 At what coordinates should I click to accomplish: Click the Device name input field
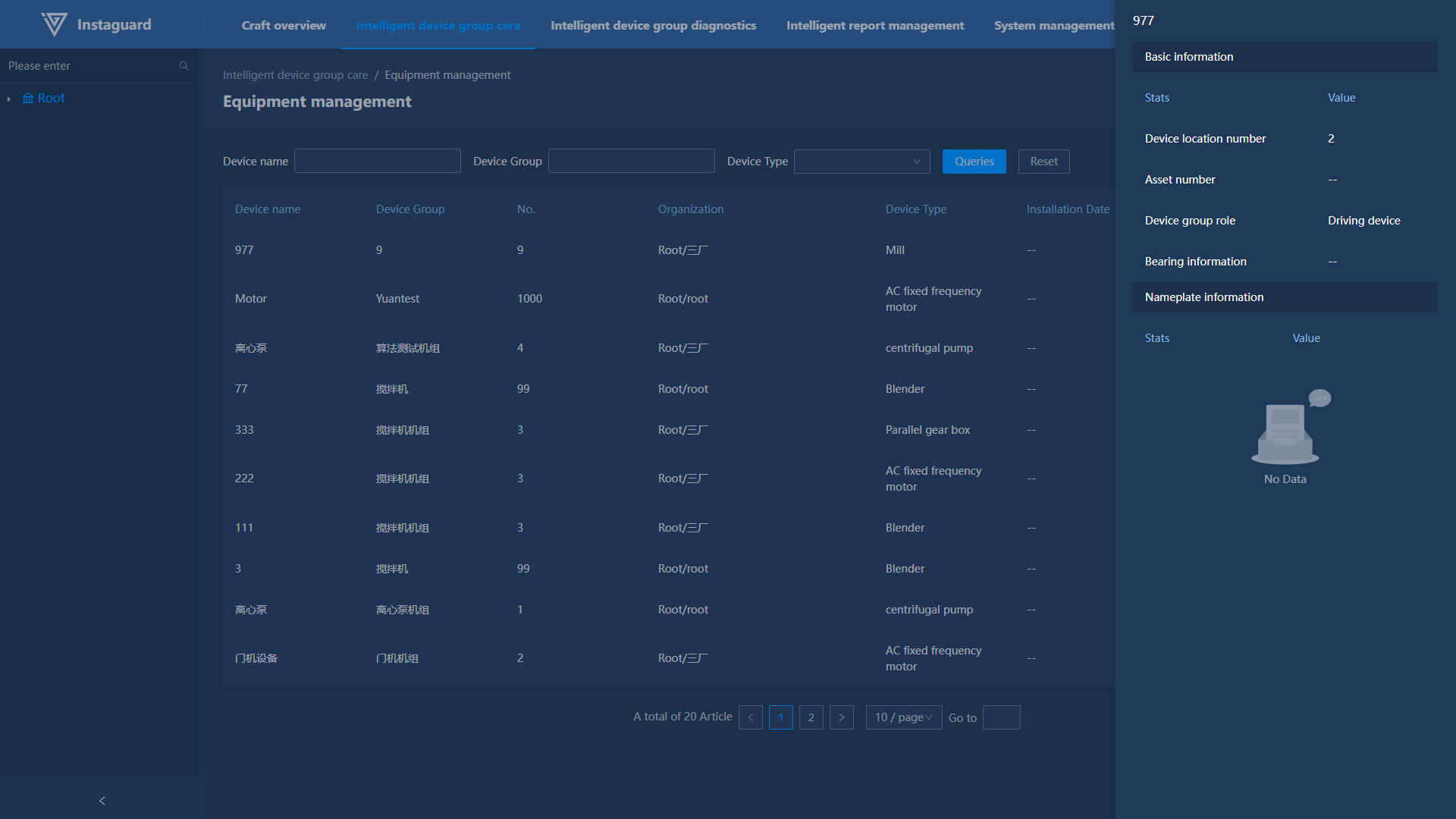point(377,162)
